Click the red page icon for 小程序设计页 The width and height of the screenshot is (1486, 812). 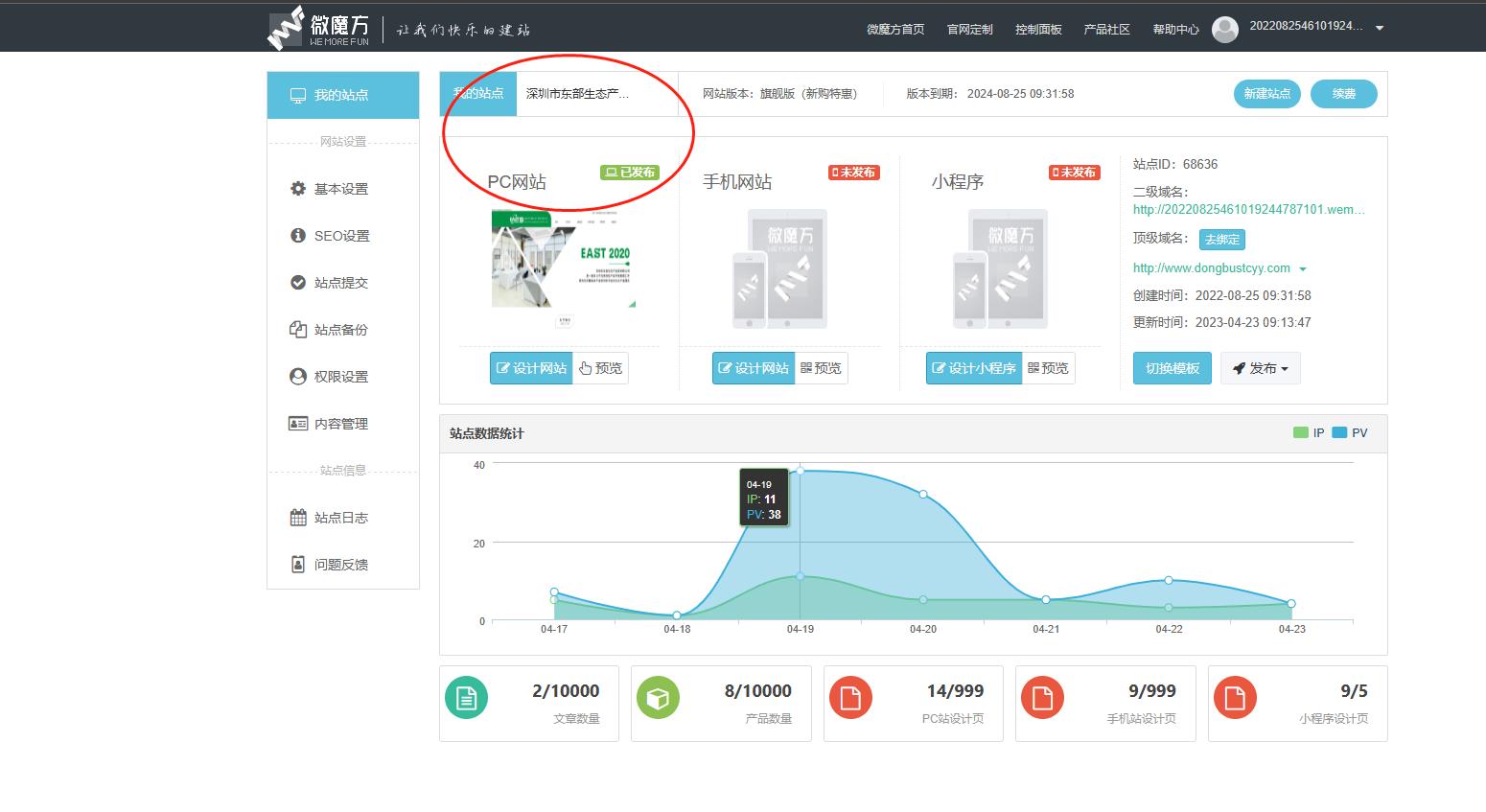point(1235,698)
